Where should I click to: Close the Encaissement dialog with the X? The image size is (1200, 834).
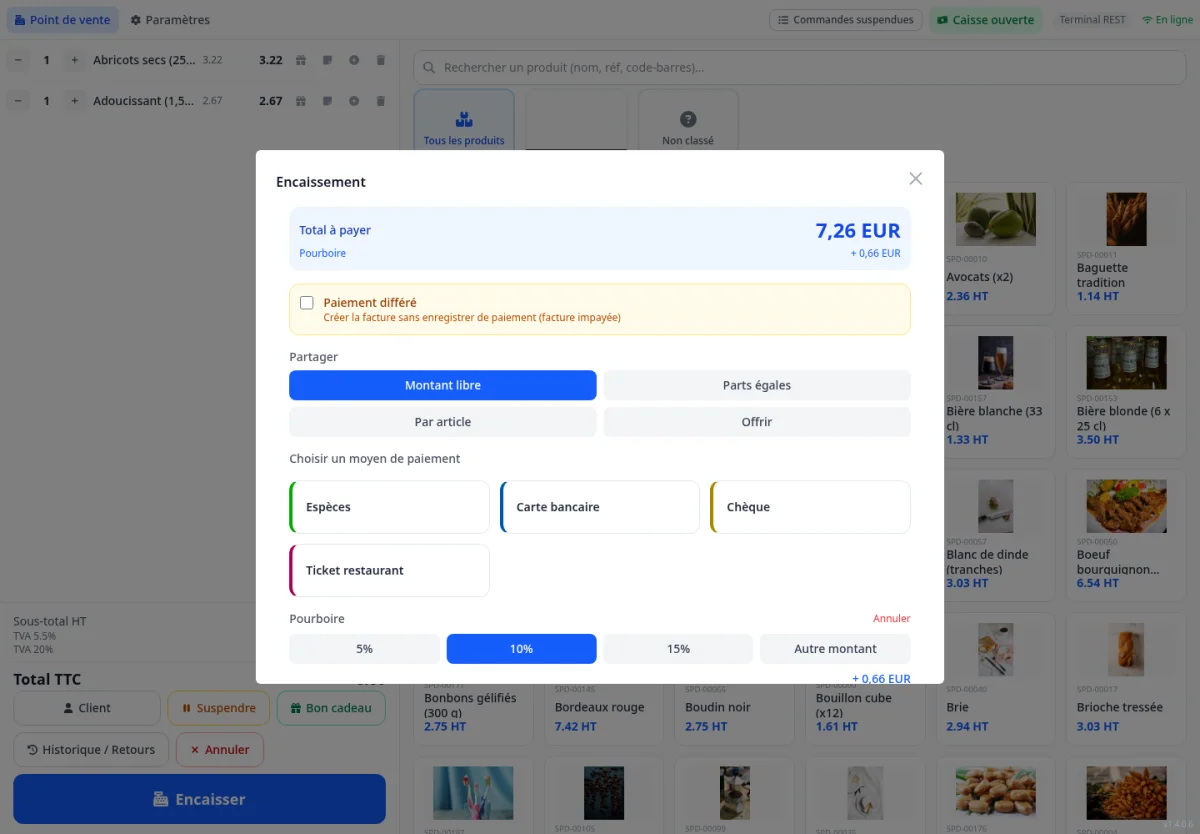(x=915, y=179)
